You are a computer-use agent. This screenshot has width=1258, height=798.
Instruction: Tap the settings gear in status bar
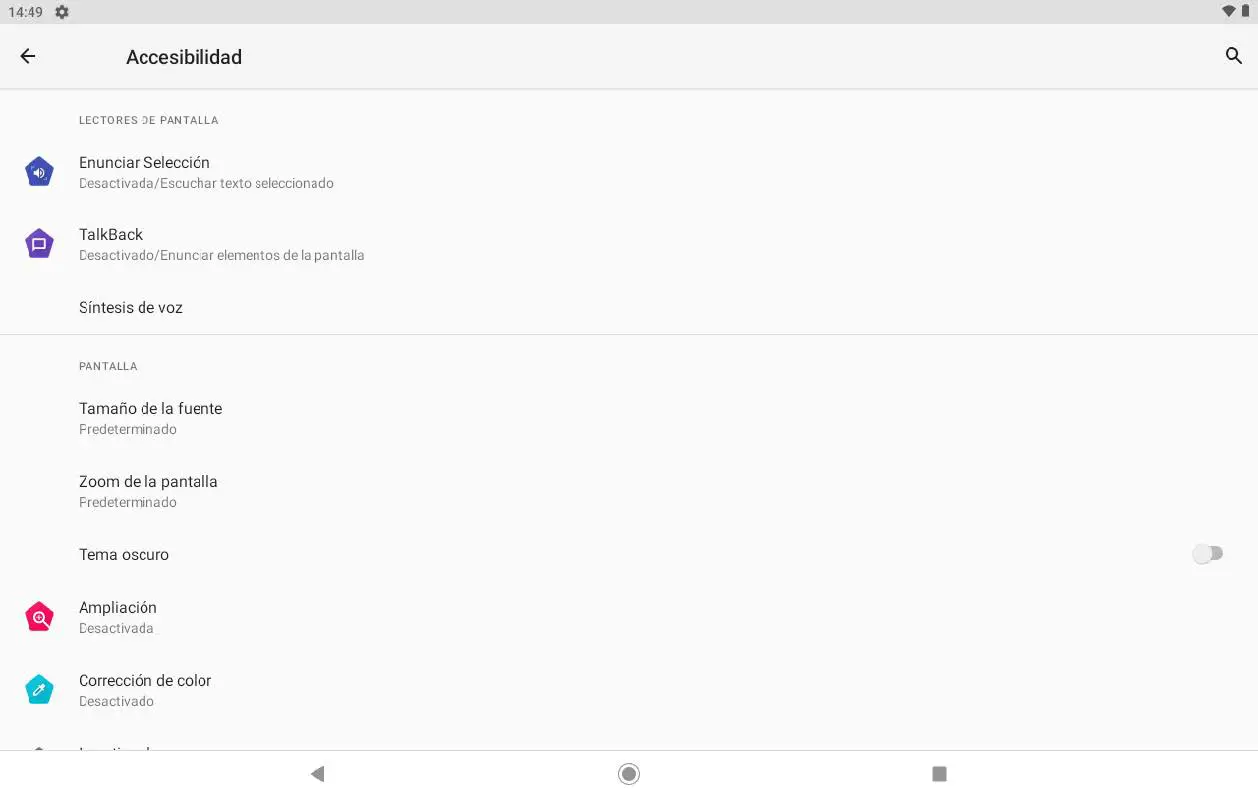[x=62, y=12]
